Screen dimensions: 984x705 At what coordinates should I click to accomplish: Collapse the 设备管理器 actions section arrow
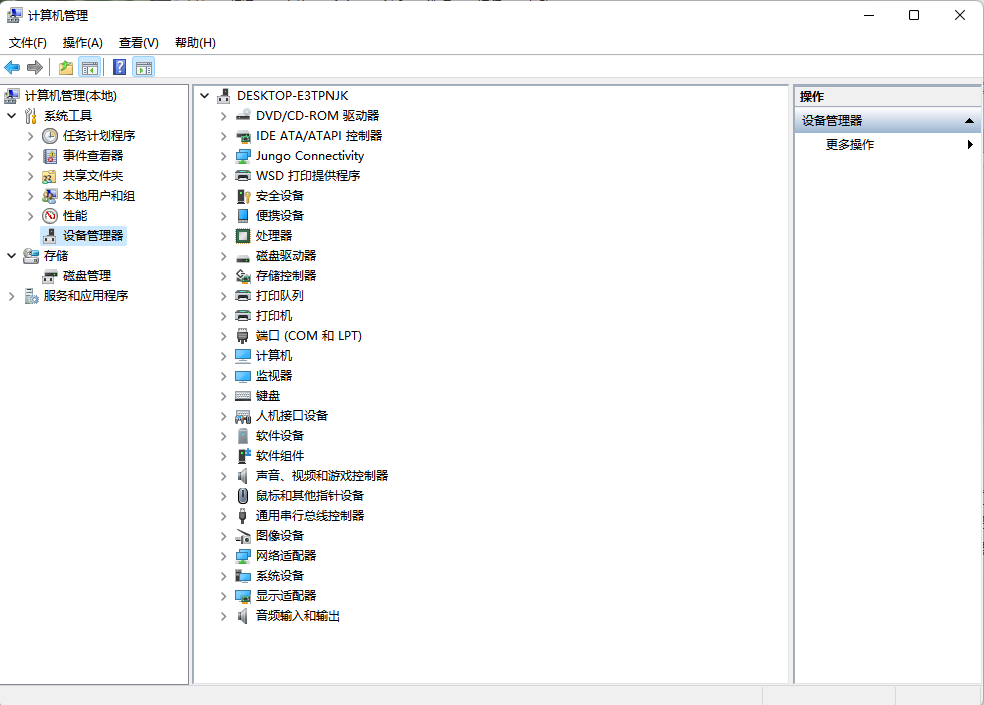coord(969,121)
